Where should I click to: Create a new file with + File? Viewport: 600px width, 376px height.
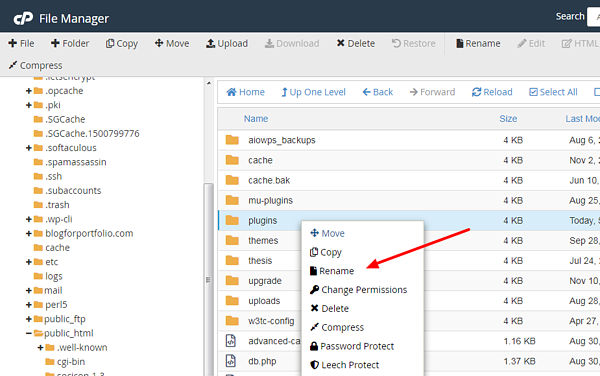(x=21, y=44)
